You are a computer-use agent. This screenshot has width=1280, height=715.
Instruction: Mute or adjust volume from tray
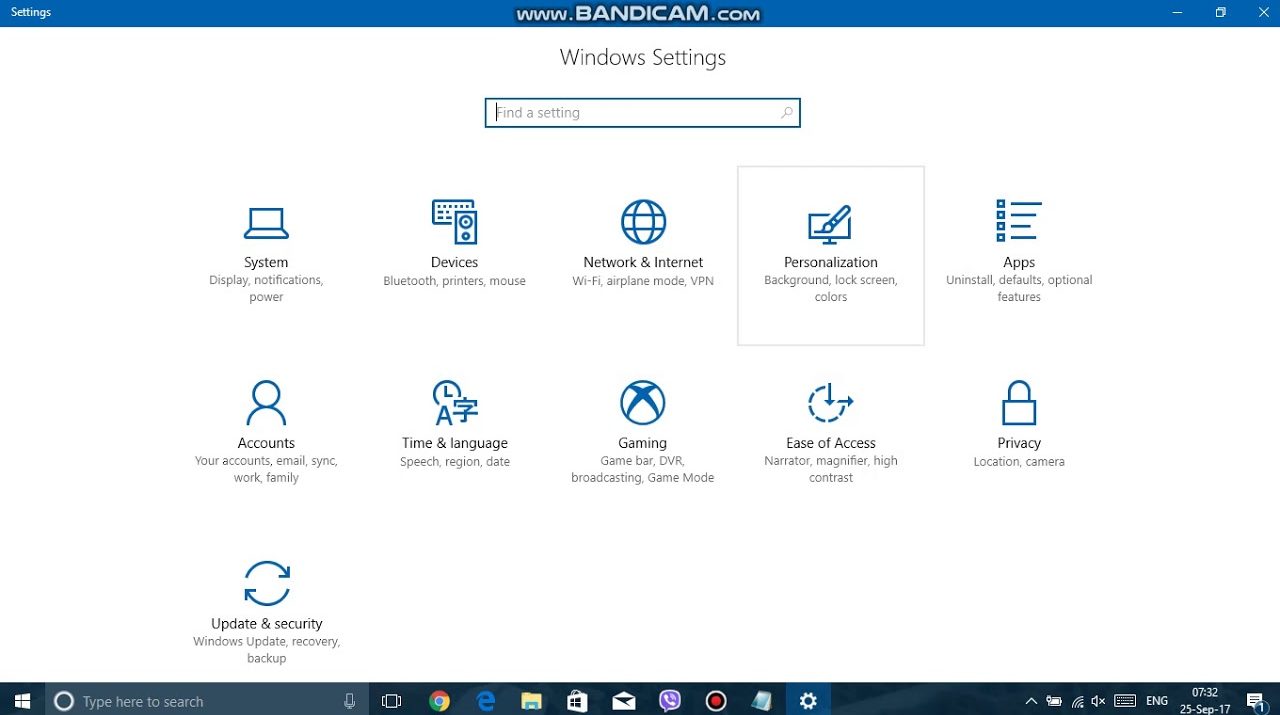[1099, 701]
